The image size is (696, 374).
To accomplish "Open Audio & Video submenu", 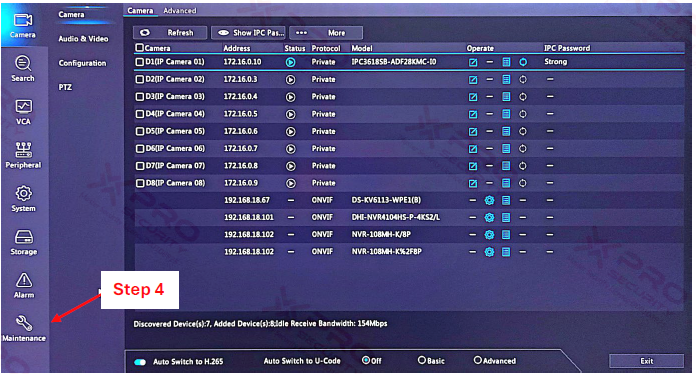I will (x=83, y=39).
